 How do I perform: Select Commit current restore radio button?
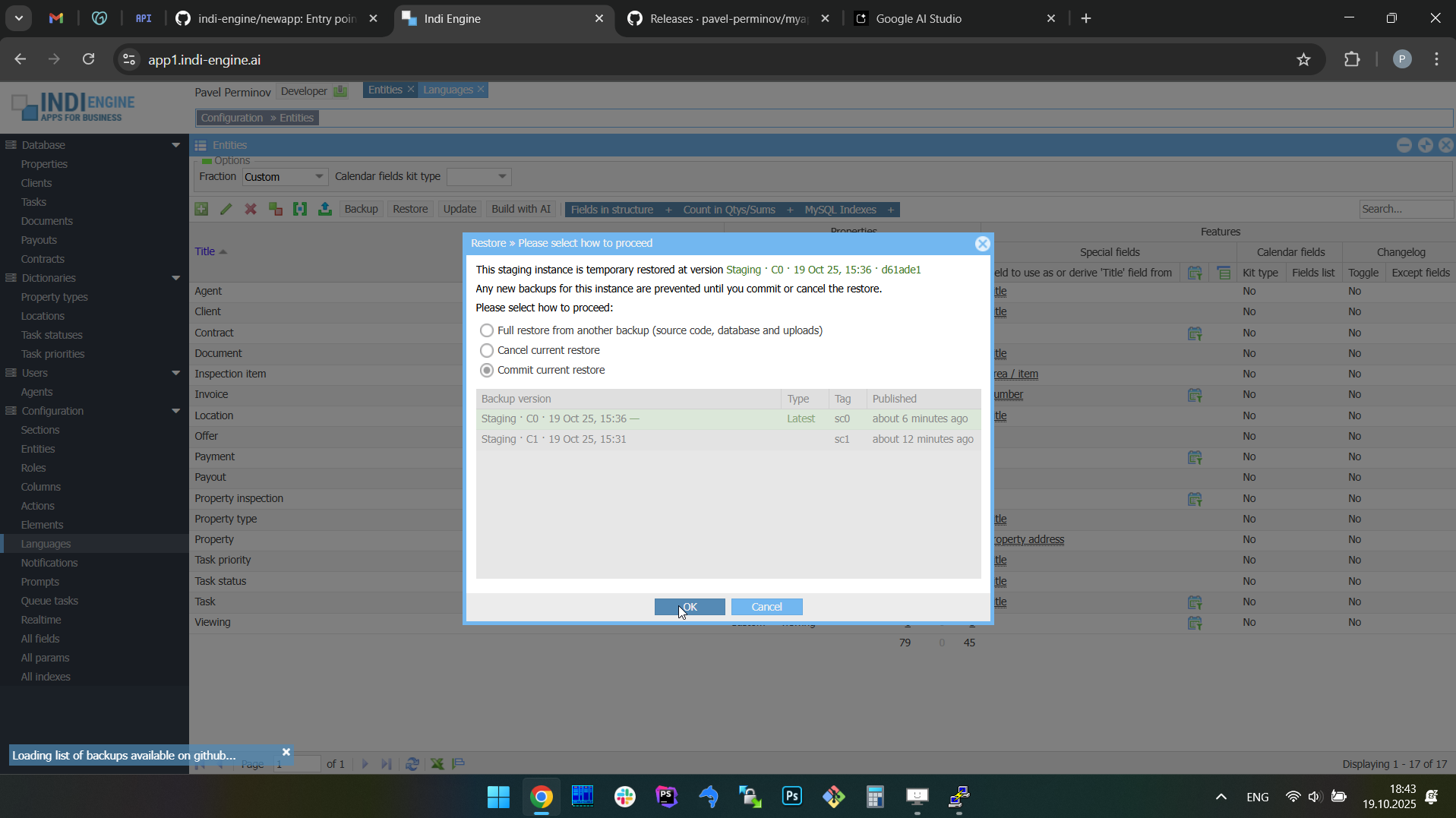click(487, 371)
